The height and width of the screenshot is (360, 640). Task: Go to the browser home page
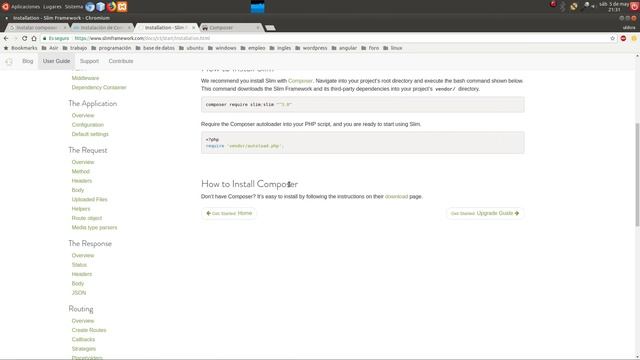pyautogui.click(x=34, y=38)
